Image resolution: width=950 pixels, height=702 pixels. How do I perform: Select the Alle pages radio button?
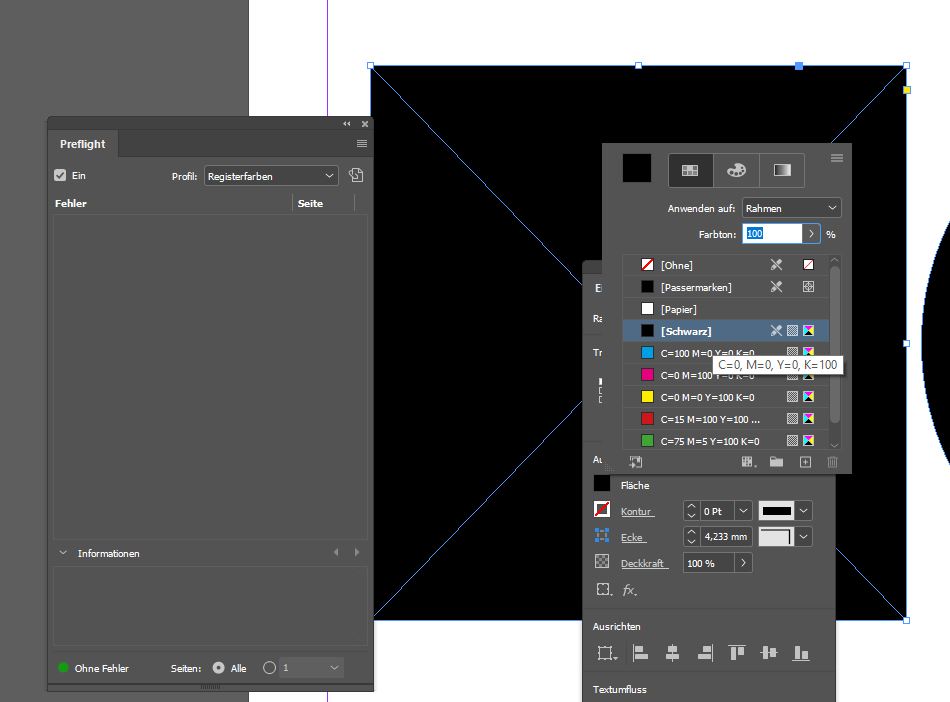point(219,668)
